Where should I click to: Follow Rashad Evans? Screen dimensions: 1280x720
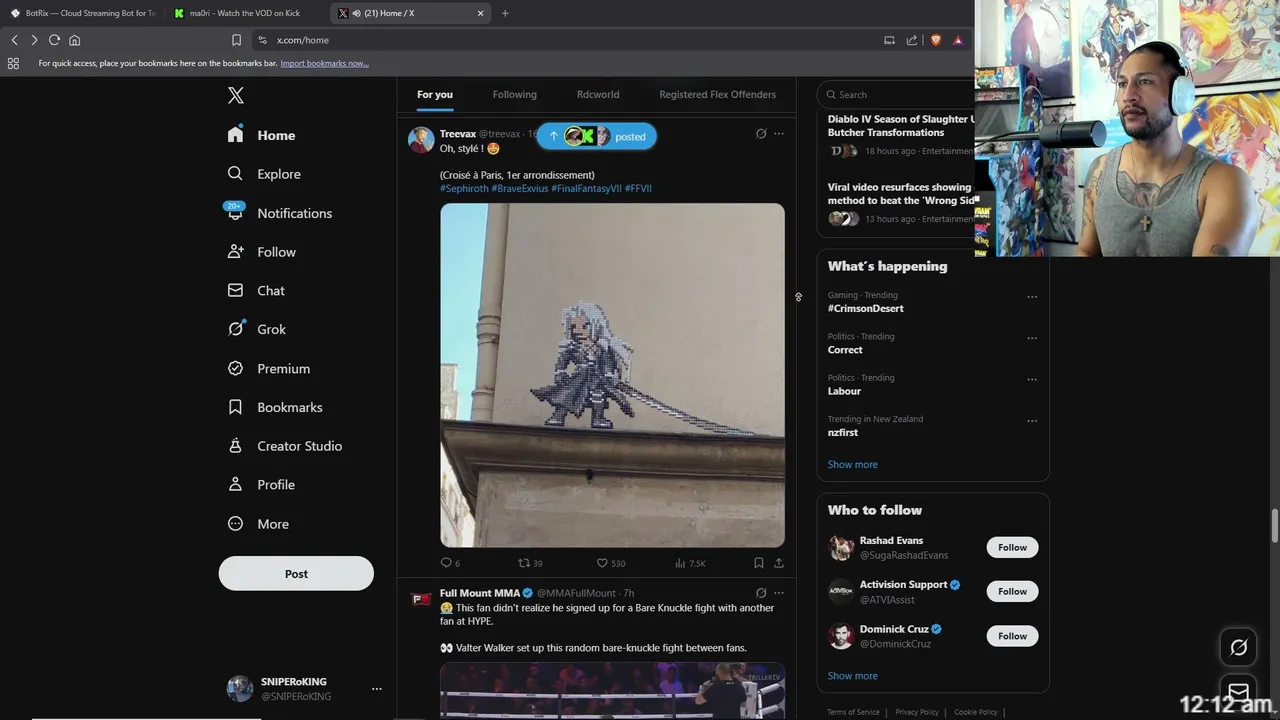point(1012,547)
